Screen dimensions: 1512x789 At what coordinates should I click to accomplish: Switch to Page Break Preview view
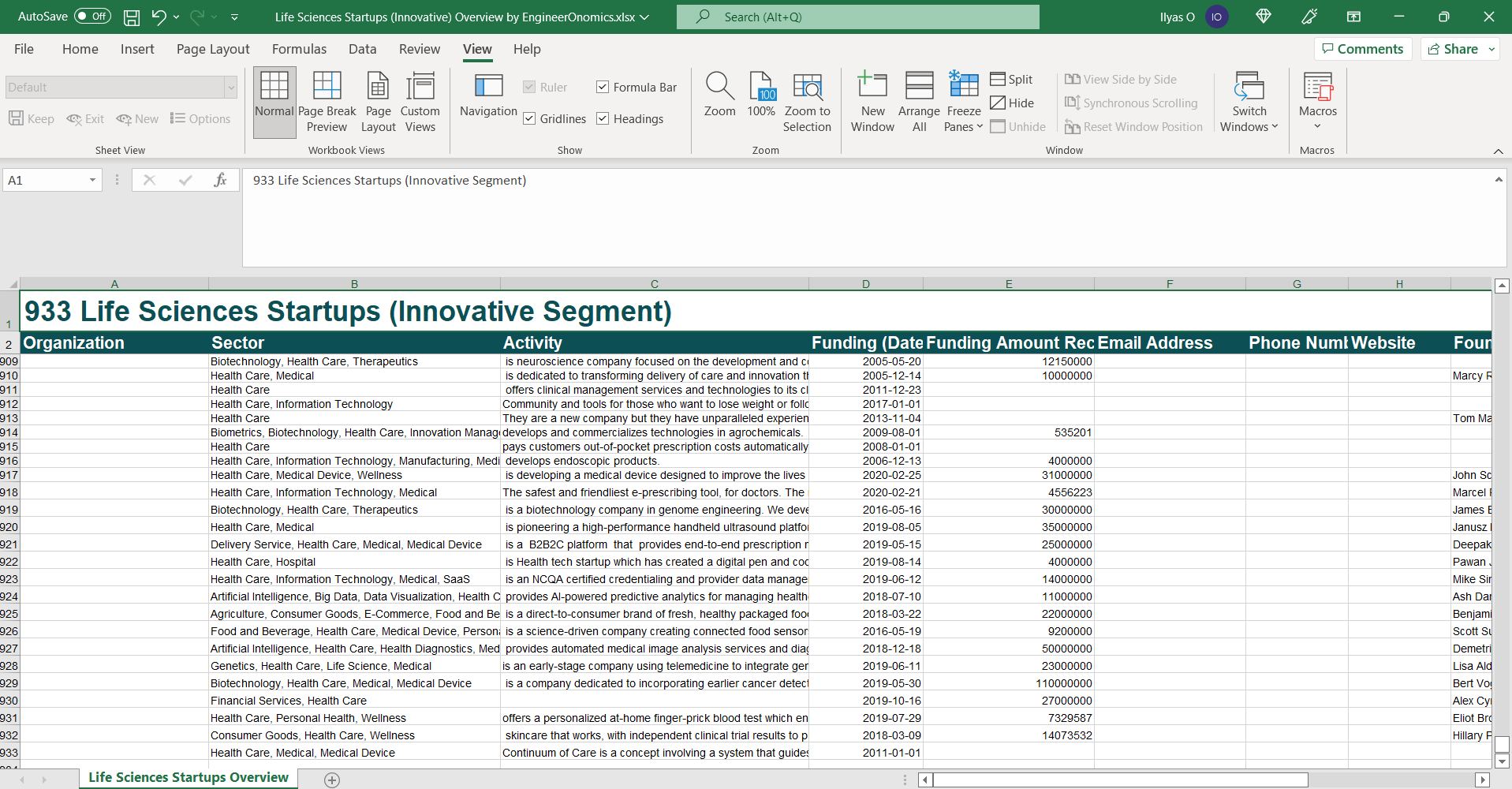pos(326,101)
